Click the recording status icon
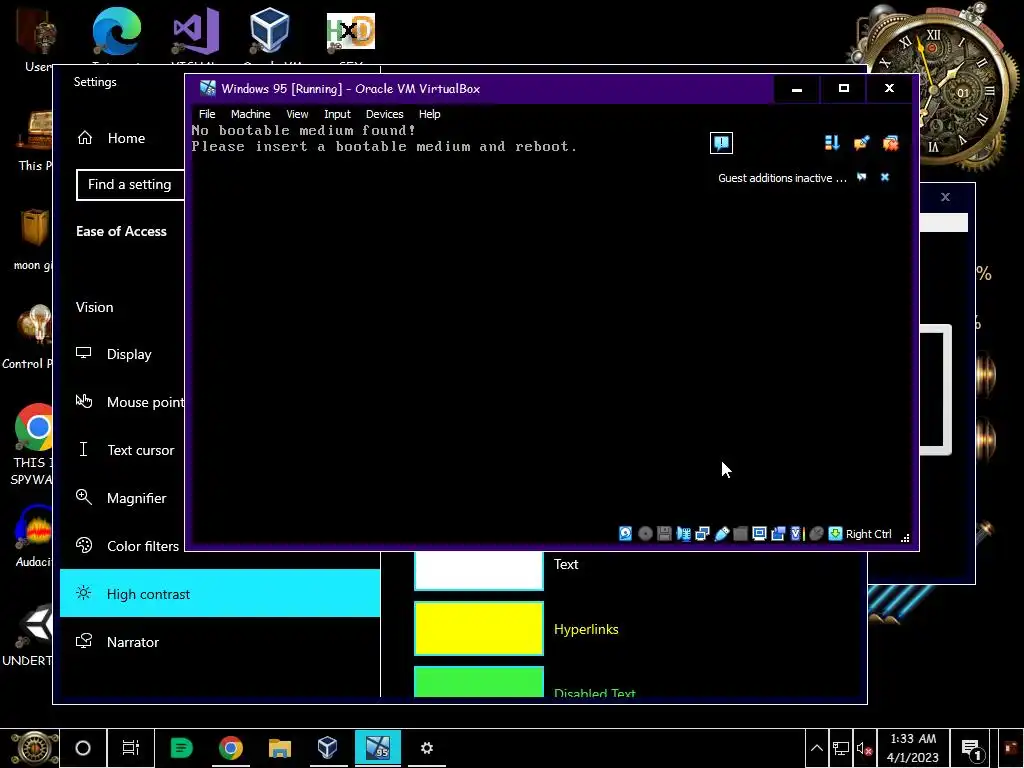Image resolution: width=1024 pixels, height=768 pixels. 778,534
